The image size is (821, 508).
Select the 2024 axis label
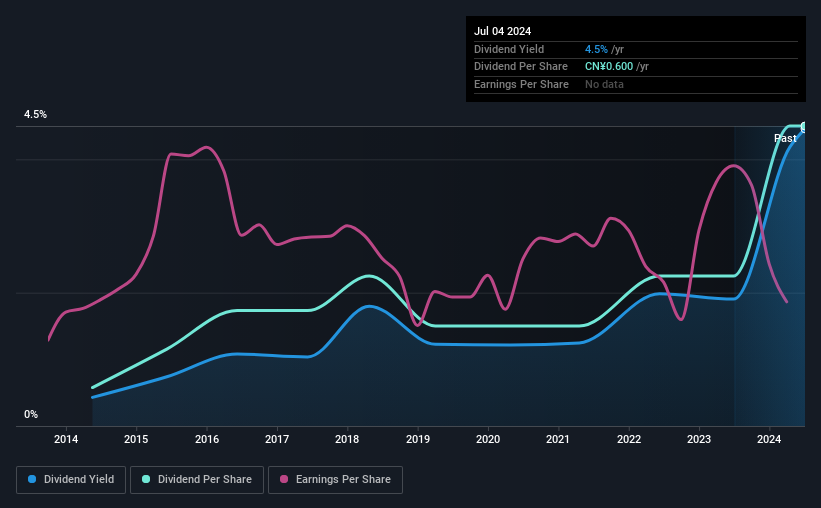(x=769, y=439)
